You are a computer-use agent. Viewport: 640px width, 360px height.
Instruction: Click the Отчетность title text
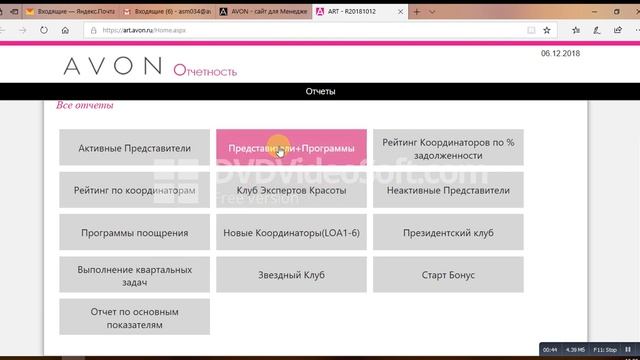pyautogui.click(x=205, y=71)
